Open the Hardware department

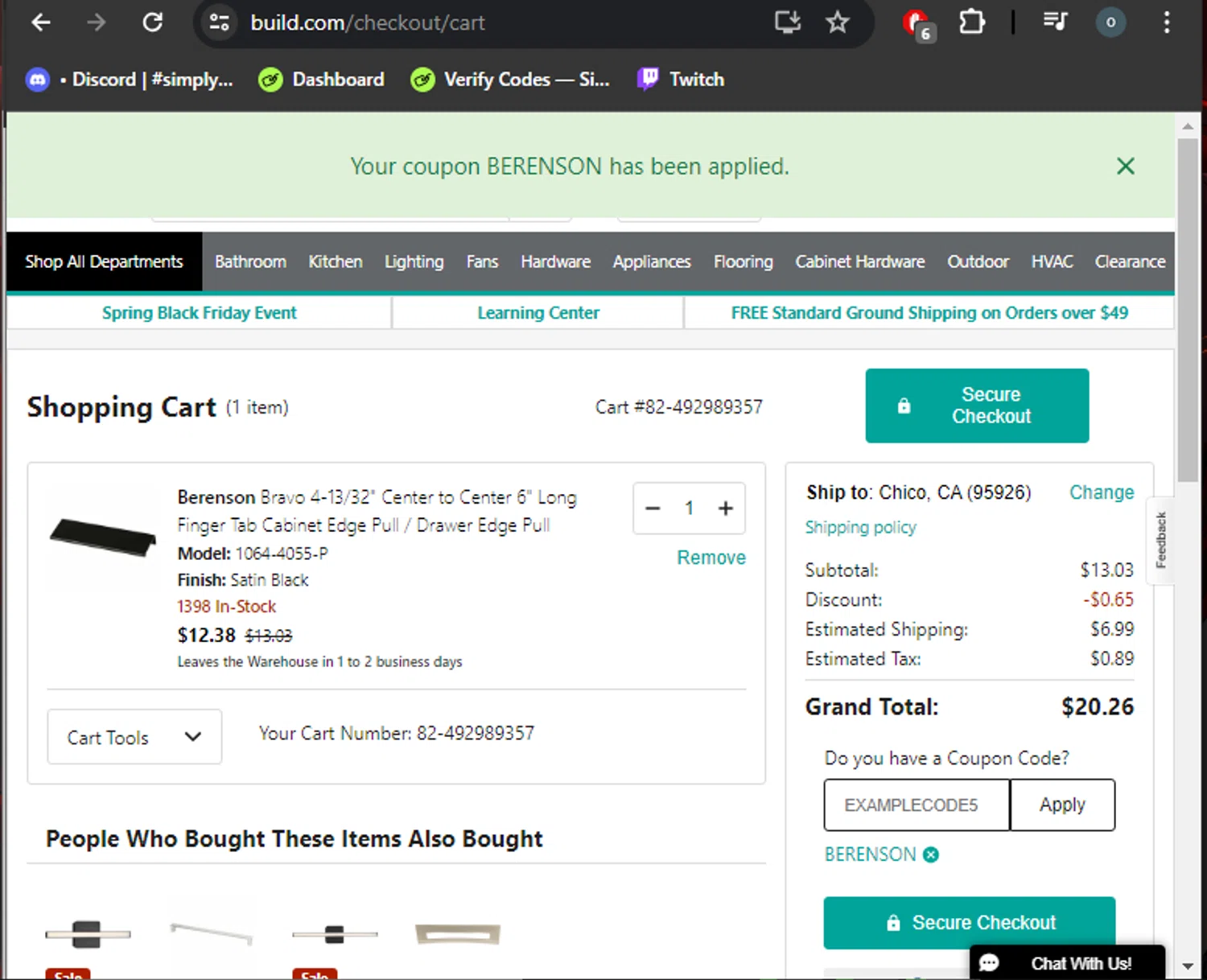coord(555,262)
